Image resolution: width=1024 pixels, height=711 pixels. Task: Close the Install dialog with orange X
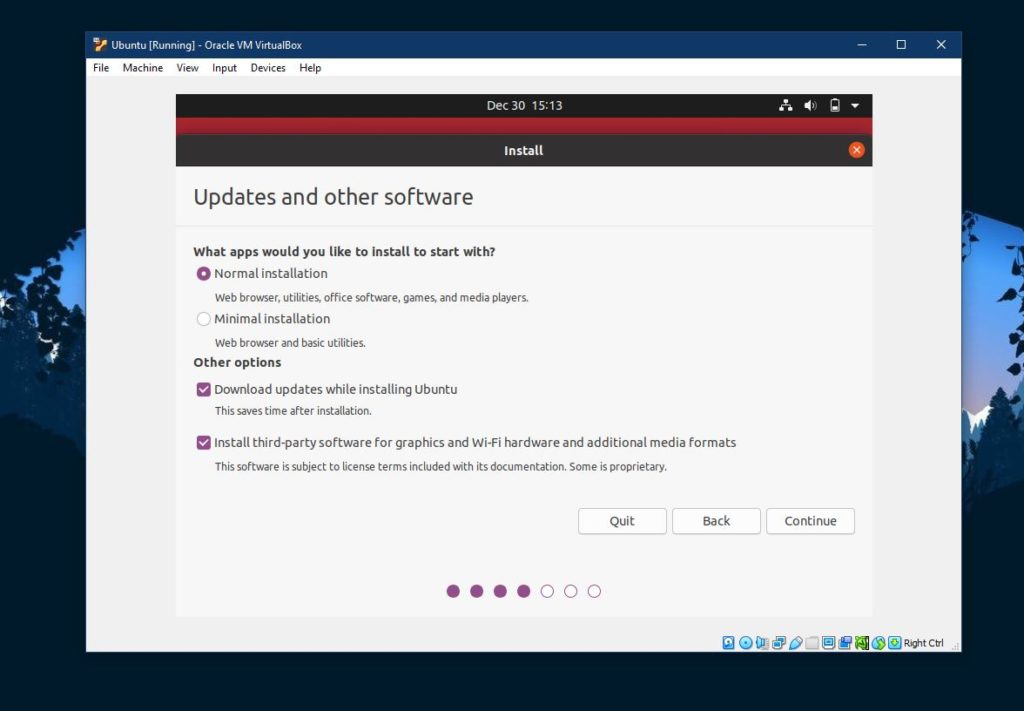(x=856, y=150)
